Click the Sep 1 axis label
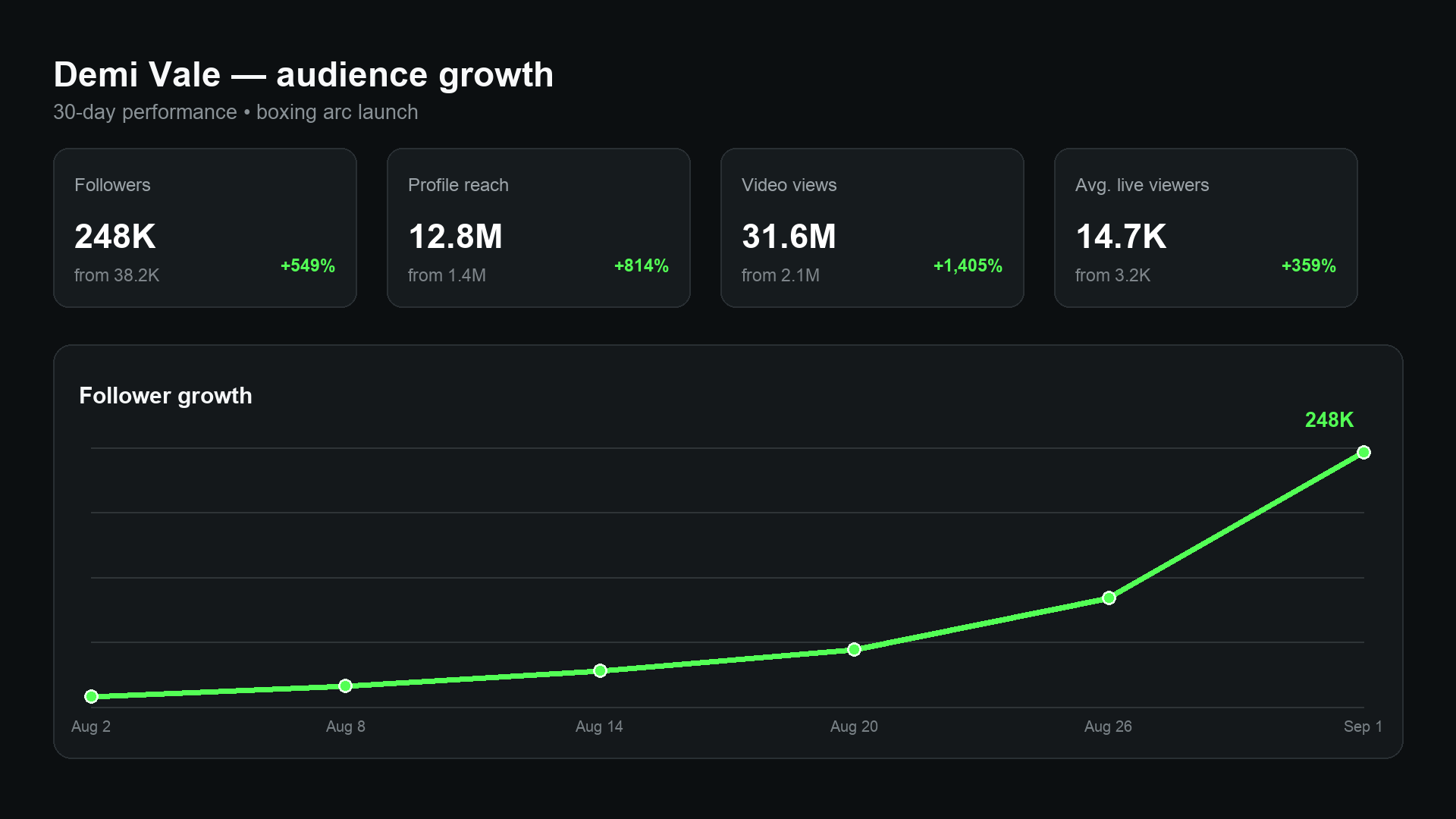 (x=1363, y=726)
